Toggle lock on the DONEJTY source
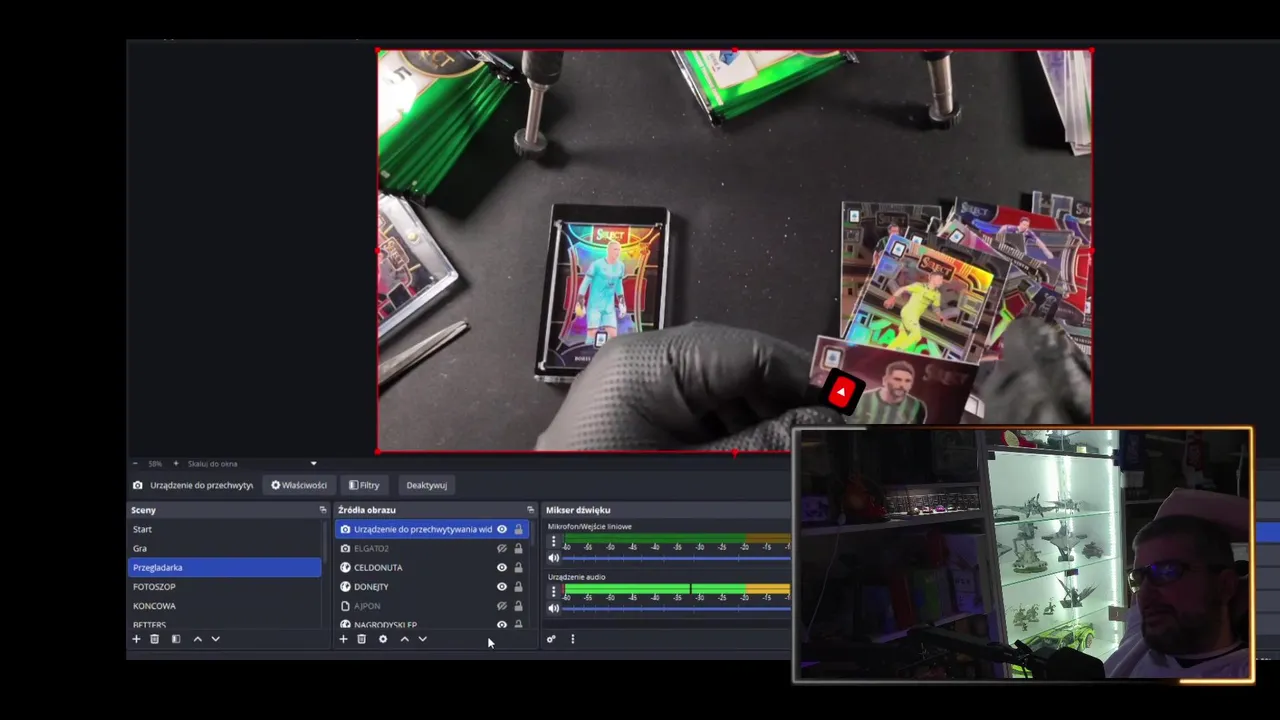This screenshot has height=720, width=1280. [518, 586]
